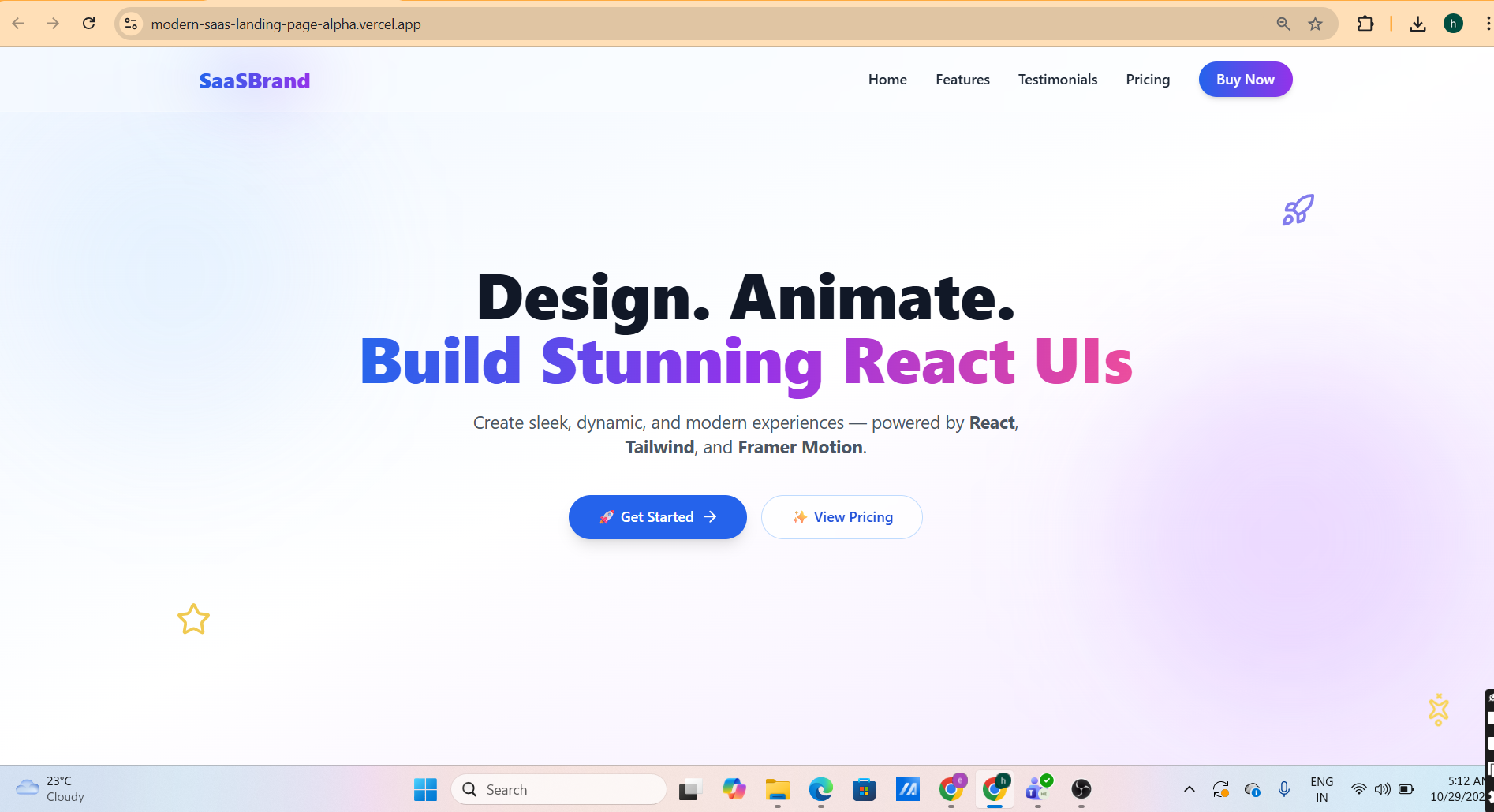Launch OBS Studio from the taskbar

coord(1081,789)
